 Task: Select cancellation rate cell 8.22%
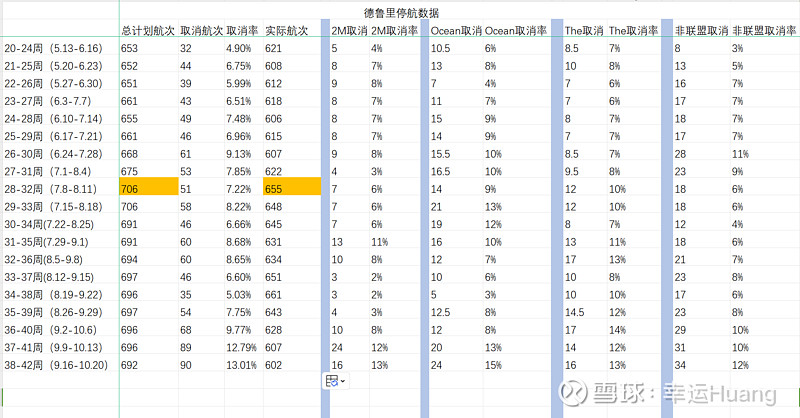point(239,207)
